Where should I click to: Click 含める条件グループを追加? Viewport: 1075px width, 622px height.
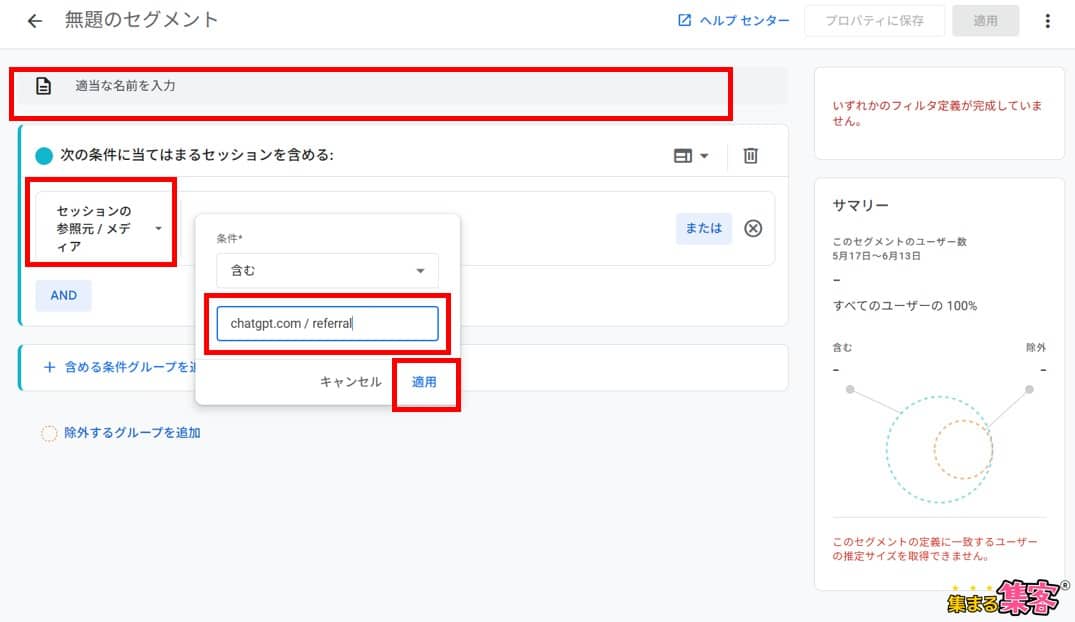pyautogui.click(x=121, y=367)
